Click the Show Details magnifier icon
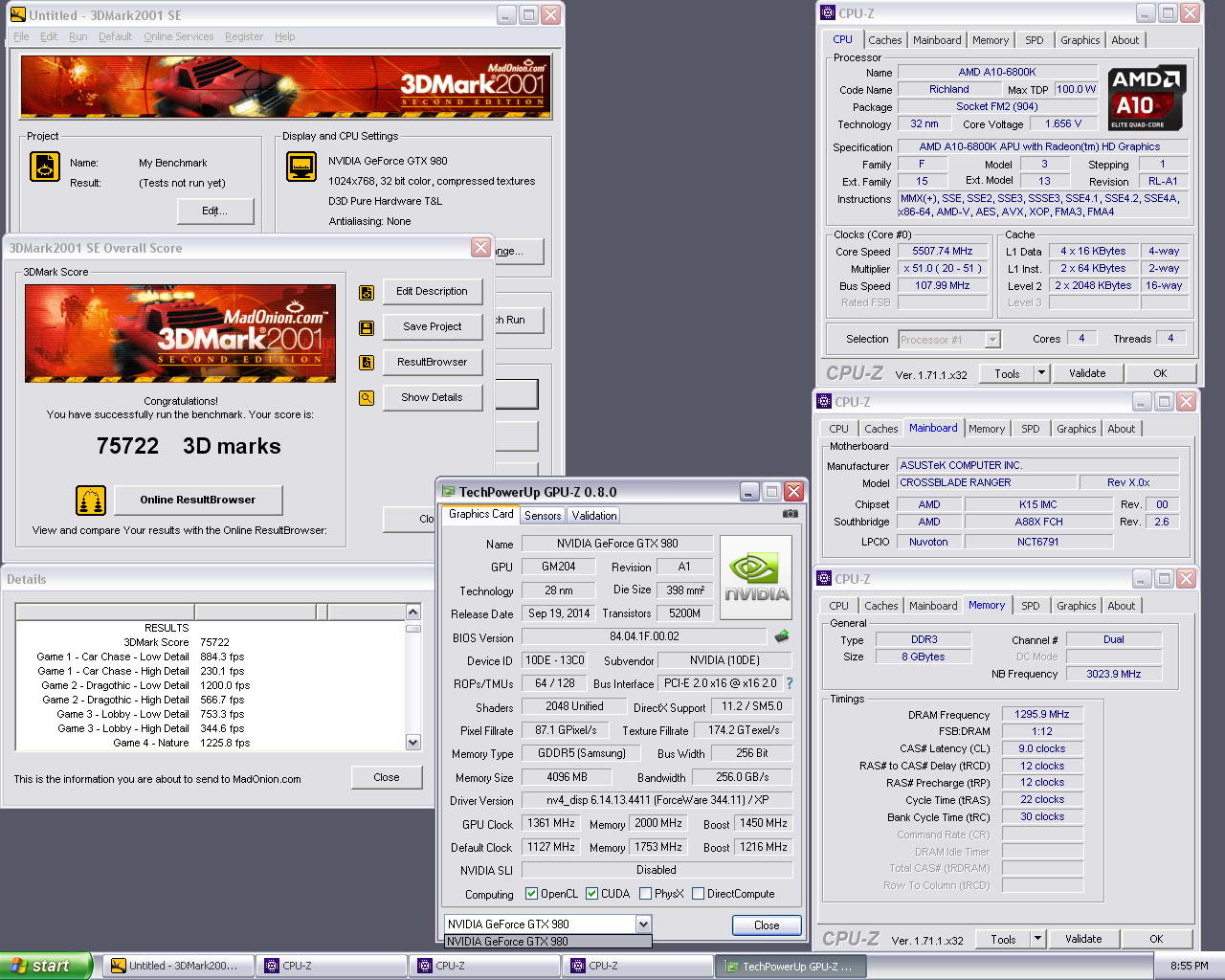Screen dimensions: 1225x980 coord(367,398)
